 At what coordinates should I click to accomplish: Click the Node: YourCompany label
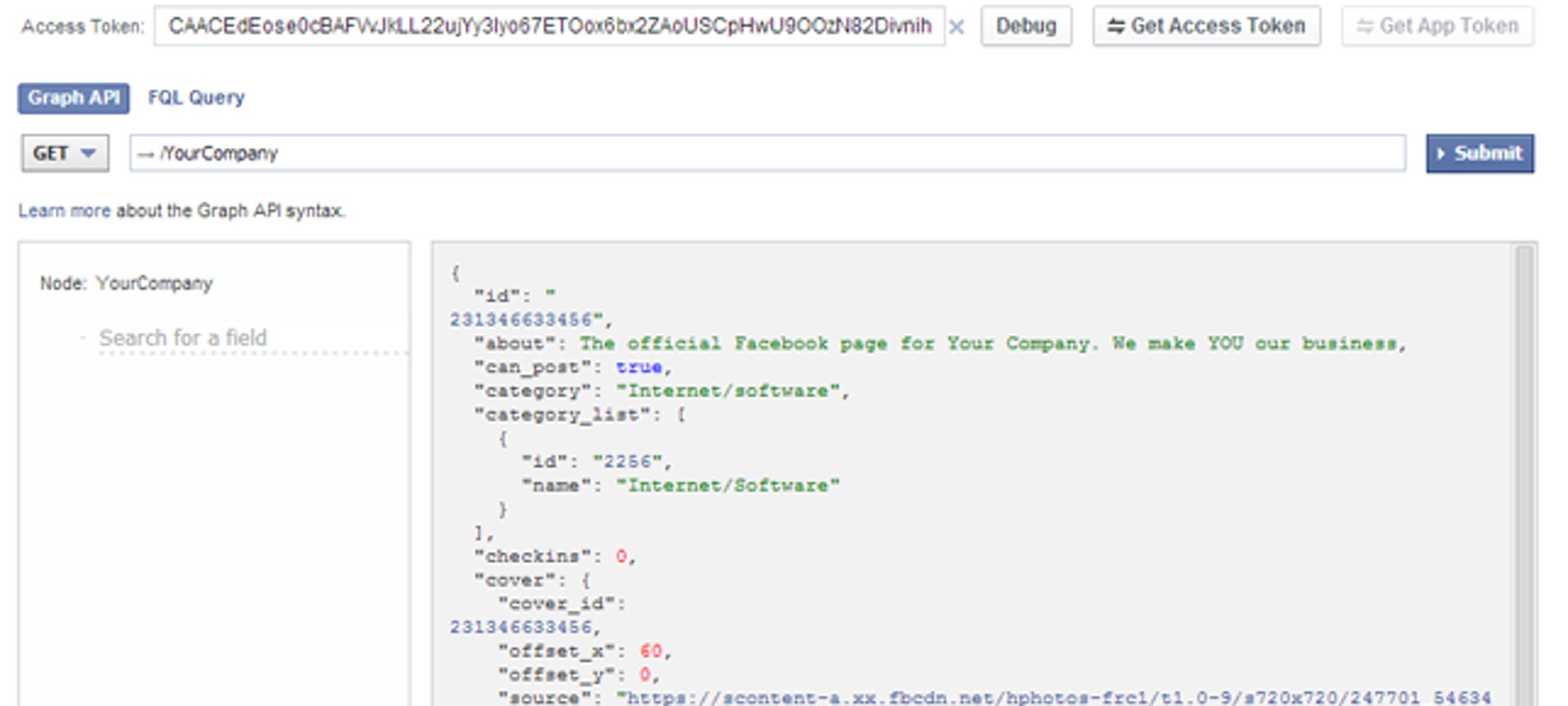[127, 283]
